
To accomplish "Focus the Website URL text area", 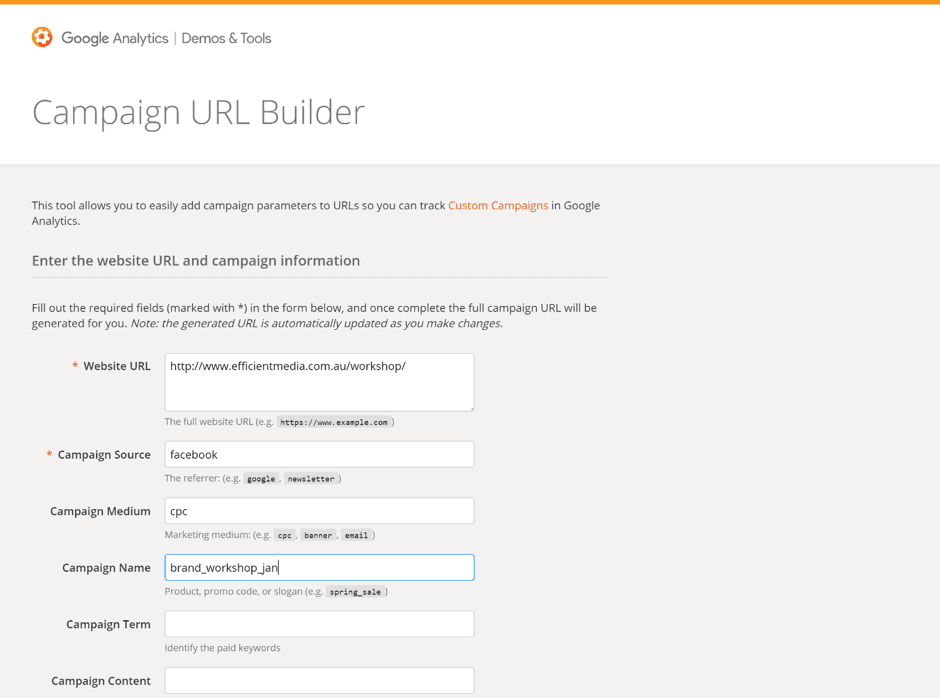I will tap(320, 383).
